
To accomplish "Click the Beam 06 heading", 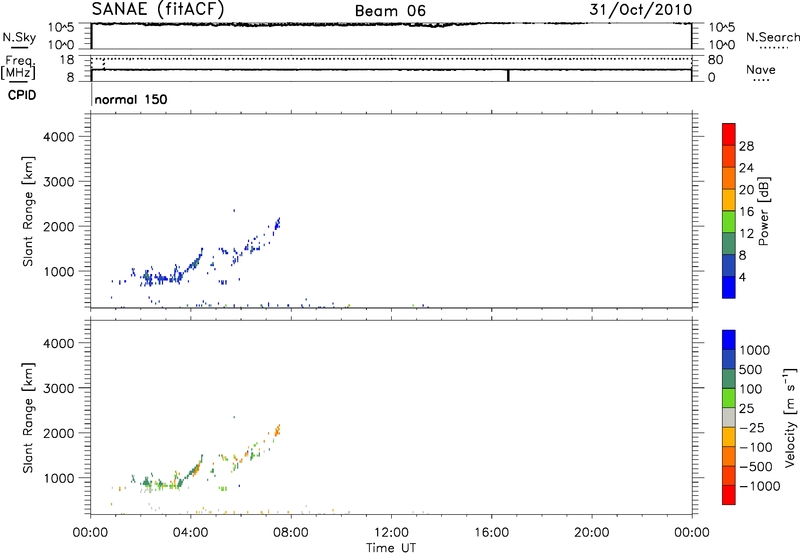I will pyautogui.click(x=390, y=11).
